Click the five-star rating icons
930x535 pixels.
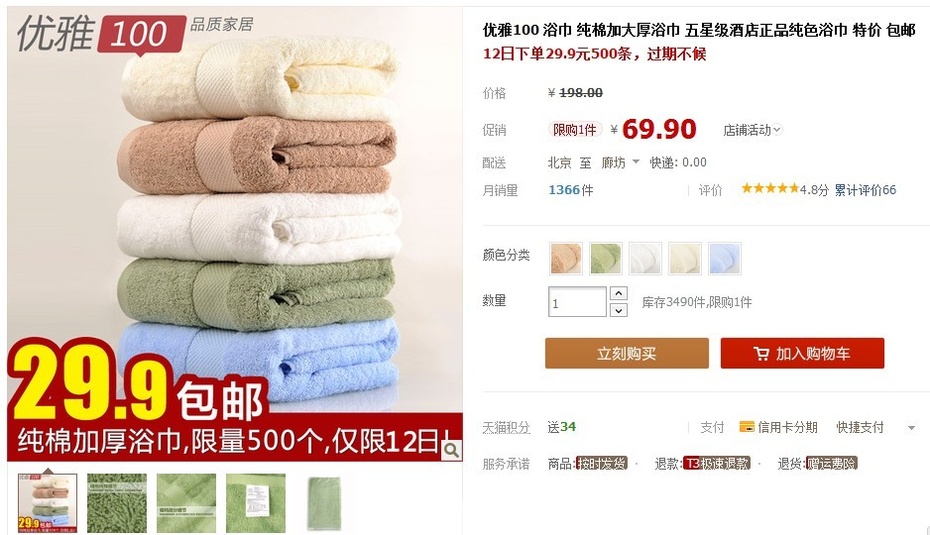(770, 189)
